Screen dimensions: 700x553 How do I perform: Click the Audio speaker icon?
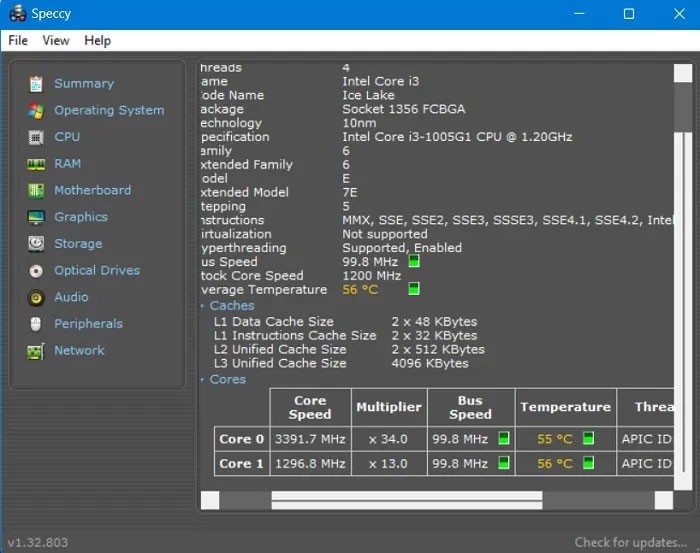(x=36, y=297)
